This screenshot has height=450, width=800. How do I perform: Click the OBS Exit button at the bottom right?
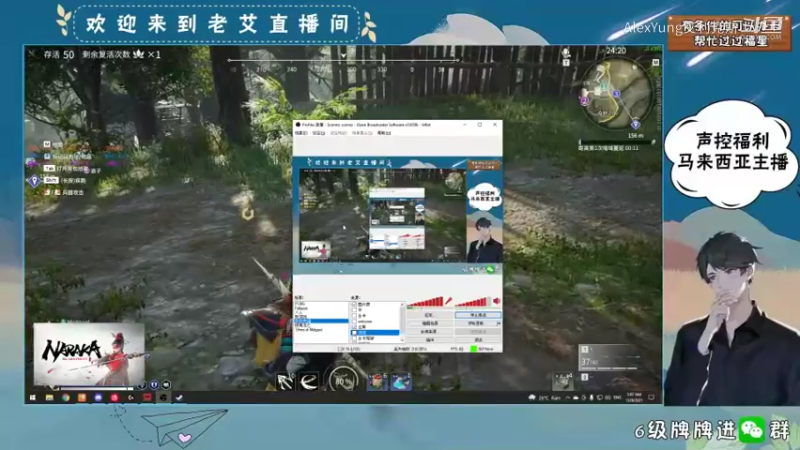point(478,340)
